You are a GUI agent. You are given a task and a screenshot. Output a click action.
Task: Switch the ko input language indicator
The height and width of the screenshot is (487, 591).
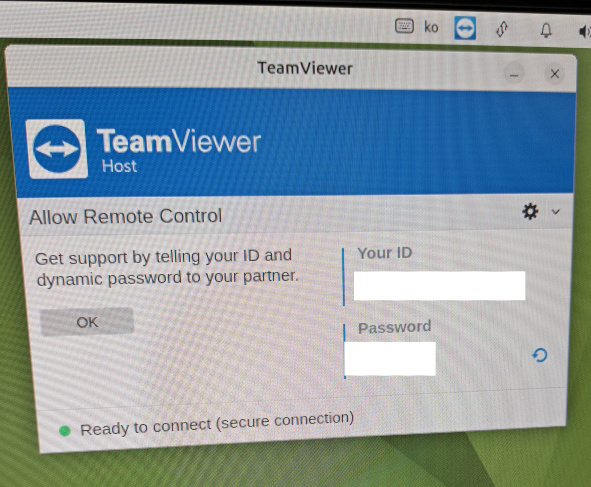pyautogui.click(x=431, y=27)
